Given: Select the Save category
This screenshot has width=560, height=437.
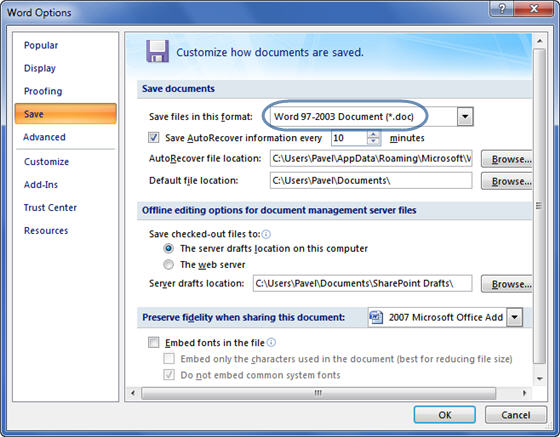Looking at the screenshot, I should [x=66, y=114].
